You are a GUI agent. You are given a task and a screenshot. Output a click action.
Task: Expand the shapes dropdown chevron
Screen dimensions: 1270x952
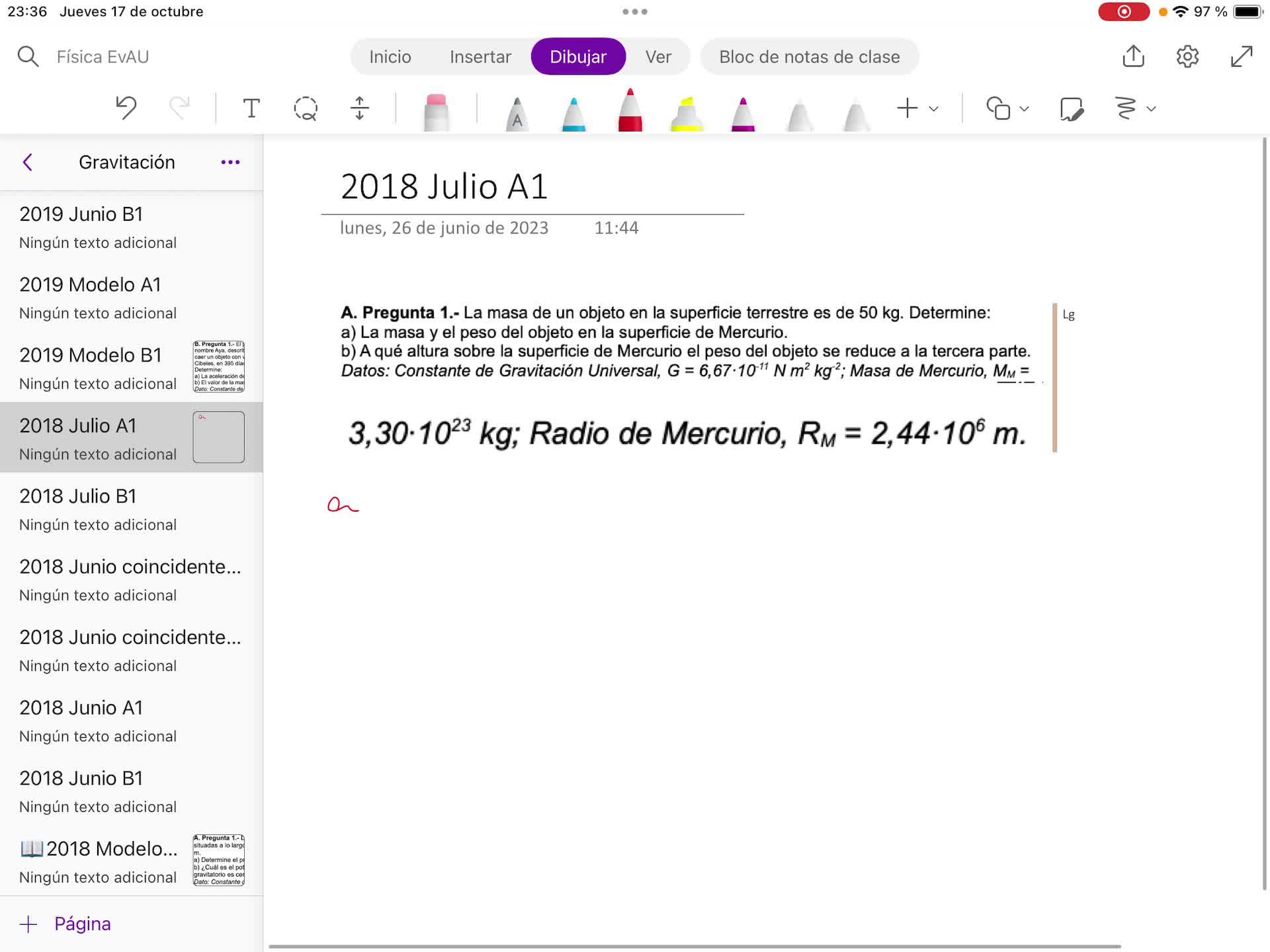point(1024,108)
